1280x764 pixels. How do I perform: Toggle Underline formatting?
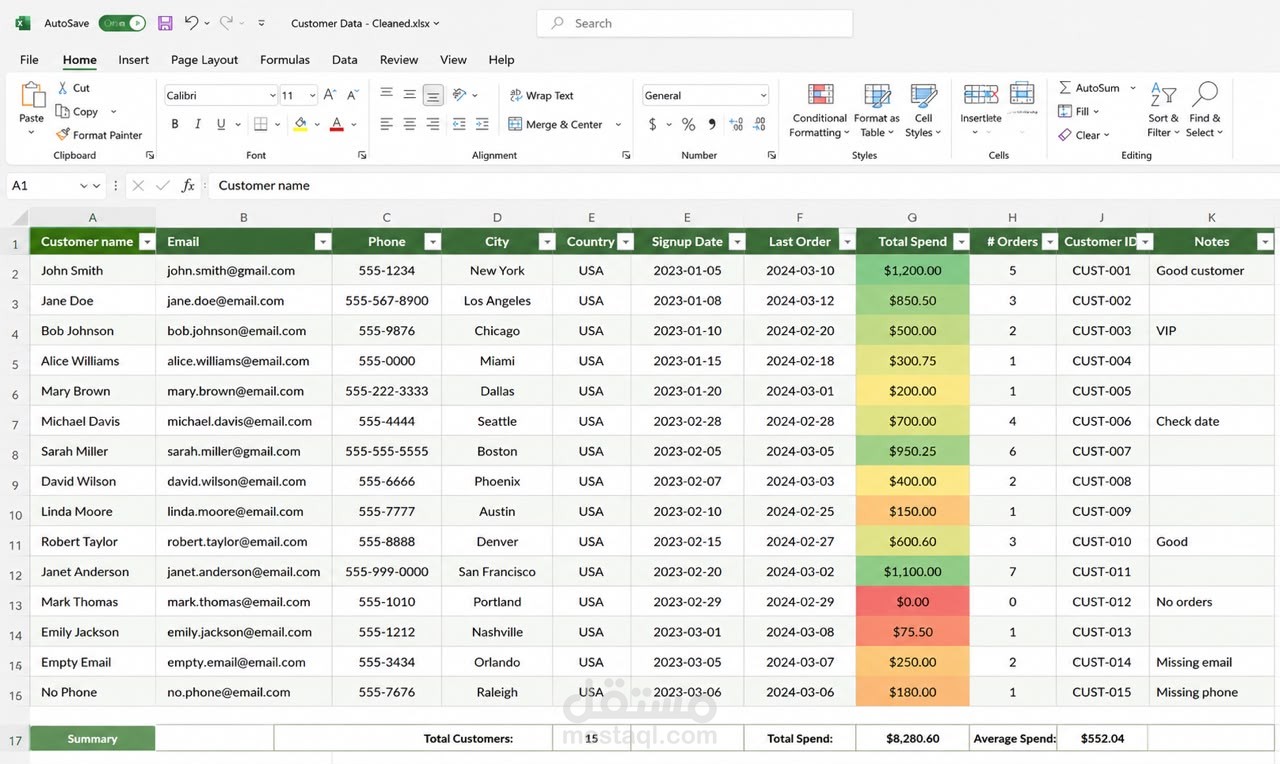(220, 124)
